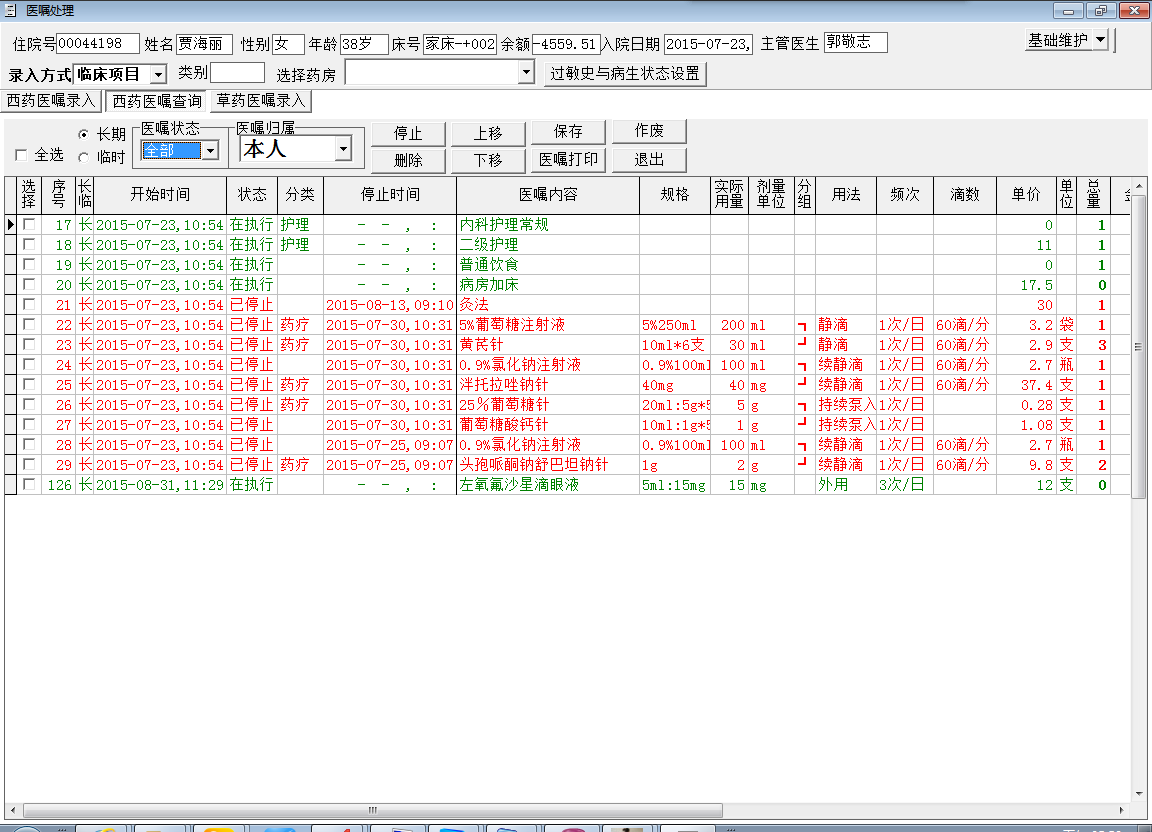Select the 头孢哌酮钠舒巴坦钠针 order cell
This screenshot has width=1152, height=832.
click(548, 465)
